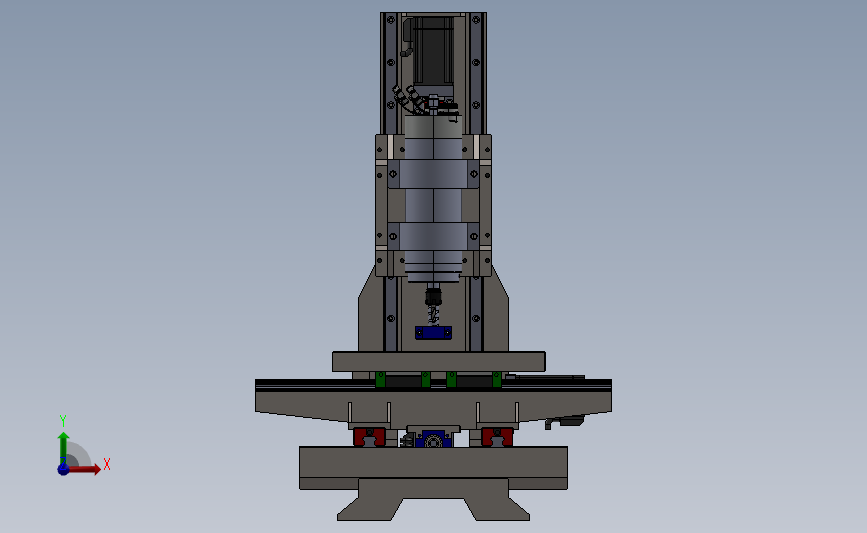This screenshot has height=533, width=867.
Task: Select the coiled coolant hoses beside the motor
Action: click(x=408, y=100)
